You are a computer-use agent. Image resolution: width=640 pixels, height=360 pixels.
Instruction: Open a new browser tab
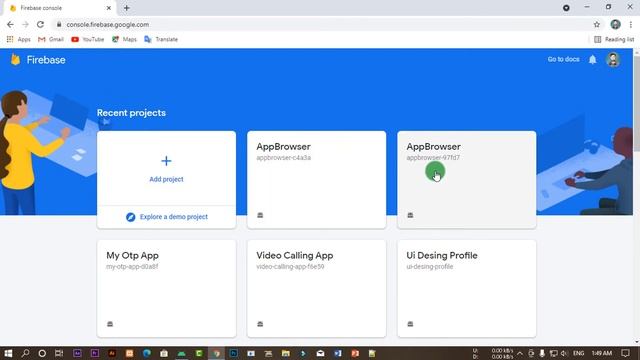[x=127, y=8]
